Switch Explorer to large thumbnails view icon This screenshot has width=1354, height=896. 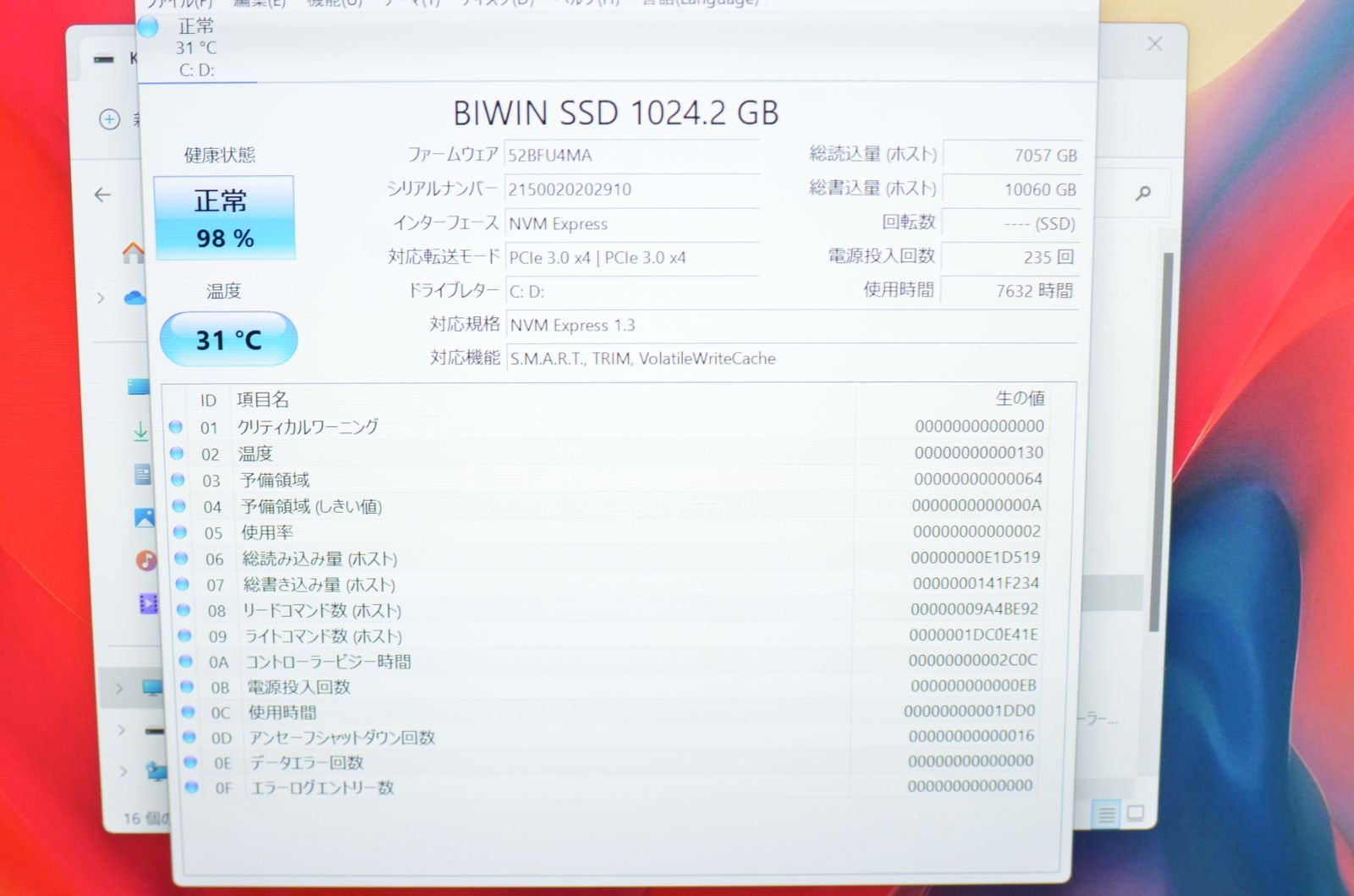[x=1136, y=813]
